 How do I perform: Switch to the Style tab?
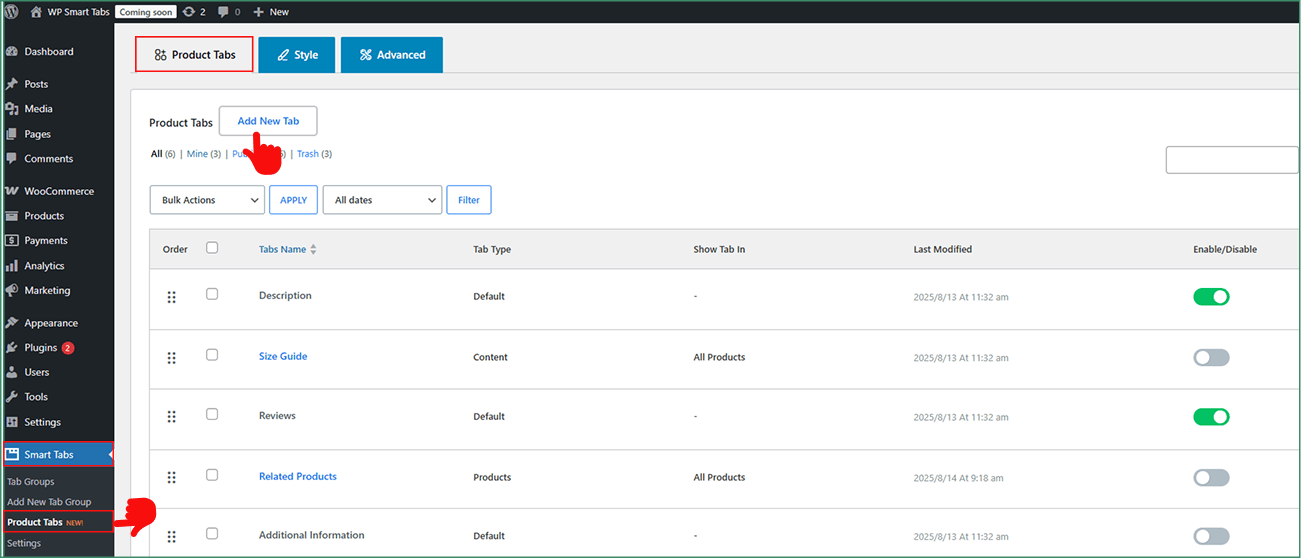[297, 55]
